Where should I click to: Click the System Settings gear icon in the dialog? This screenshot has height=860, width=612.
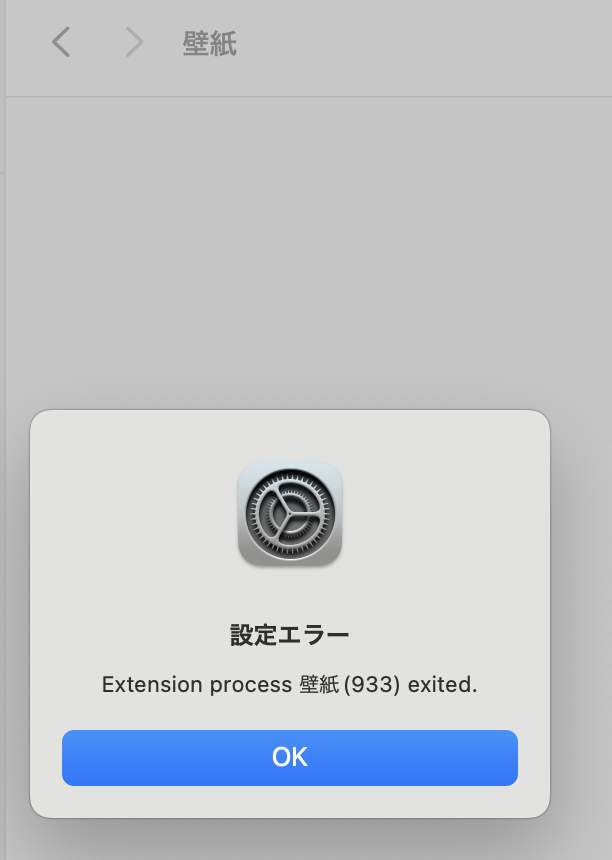290,514
